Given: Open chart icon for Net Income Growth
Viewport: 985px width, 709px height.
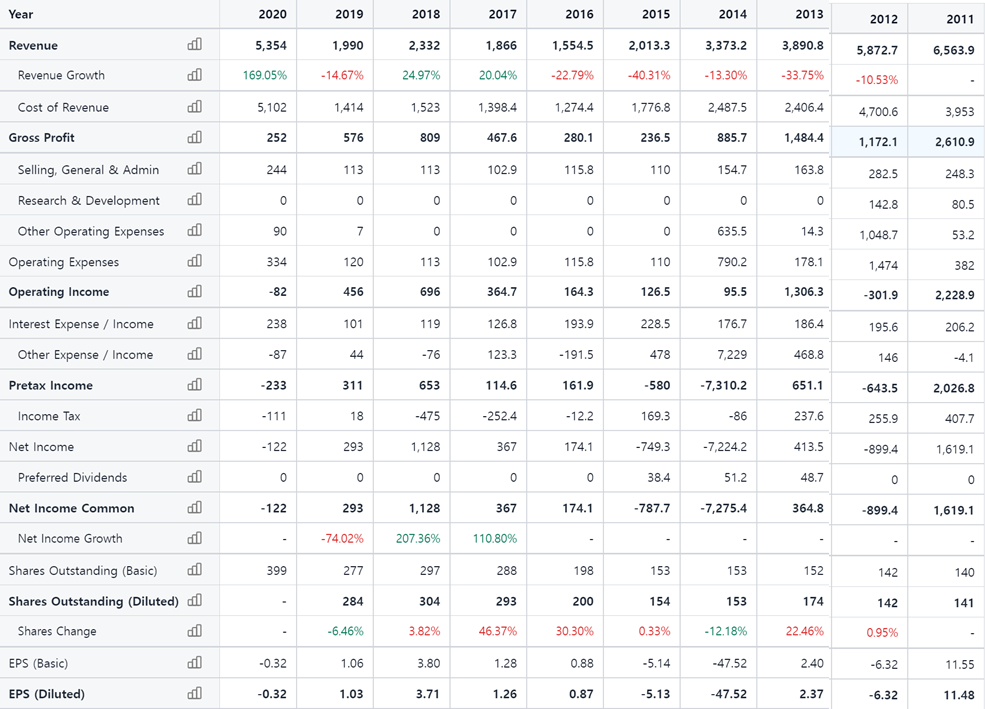Looking at the screenshot, I should 195,538.
